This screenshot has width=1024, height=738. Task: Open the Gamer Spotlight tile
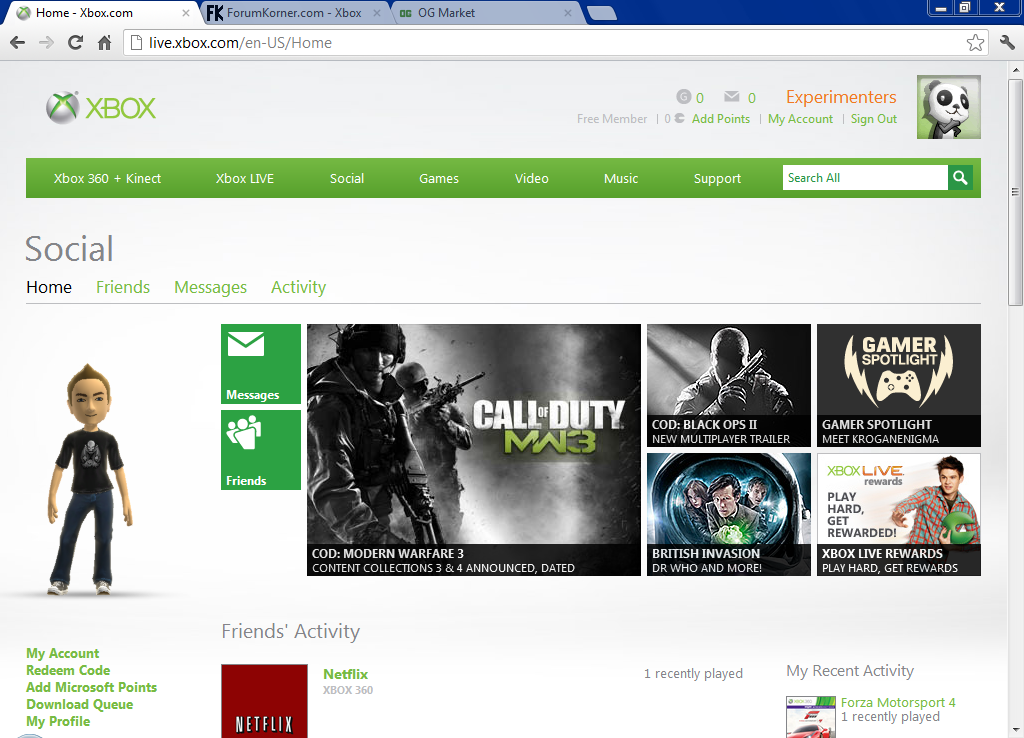point(899,385)
